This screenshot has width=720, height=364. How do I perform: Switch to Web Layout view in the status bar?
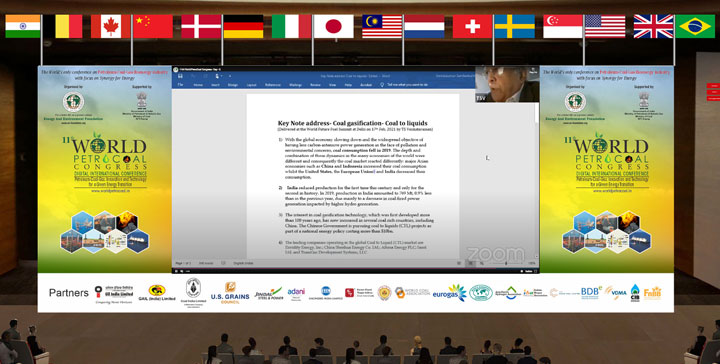click(481, 263)
